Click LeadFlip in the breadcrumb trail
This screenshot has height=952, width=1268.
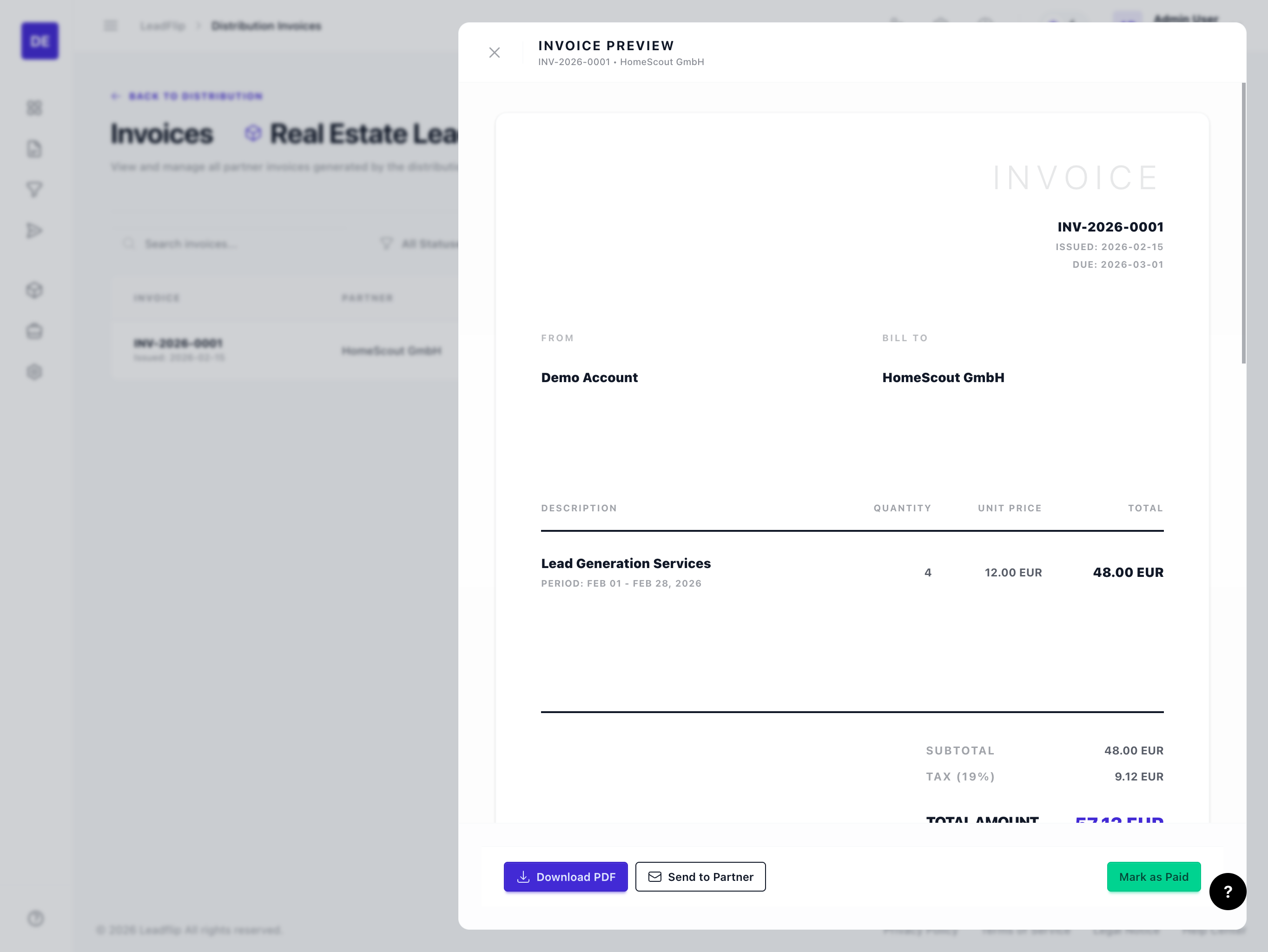(163, 25)
